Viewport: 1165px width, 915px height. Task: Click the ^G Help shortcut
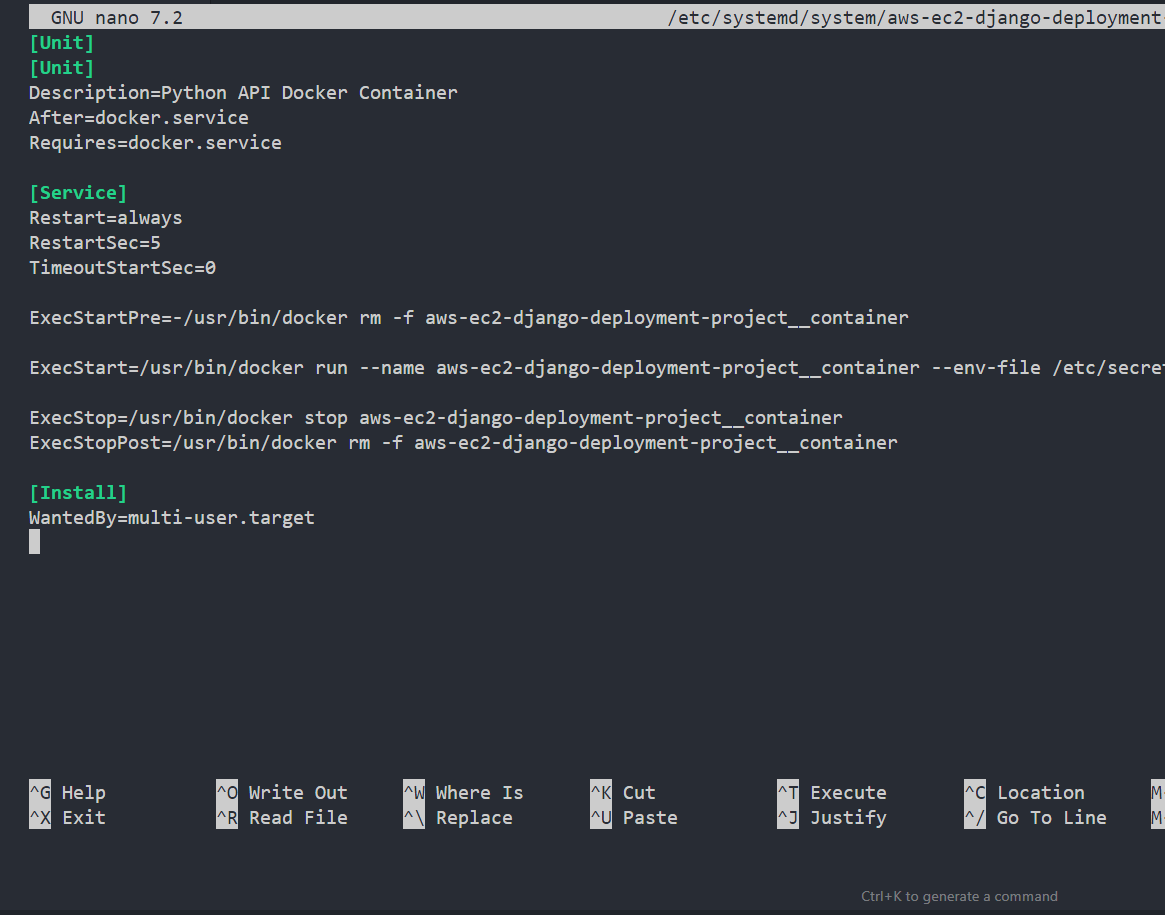click(68, 792)
